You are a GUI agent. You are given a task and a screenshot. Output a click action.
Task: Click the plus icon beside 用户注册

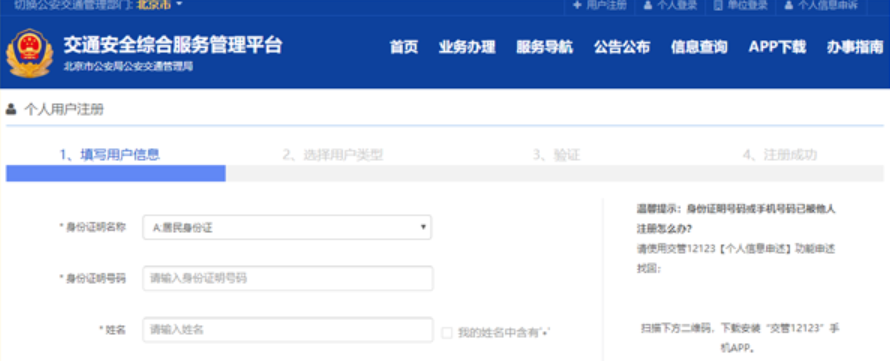[x=577, y=5]
